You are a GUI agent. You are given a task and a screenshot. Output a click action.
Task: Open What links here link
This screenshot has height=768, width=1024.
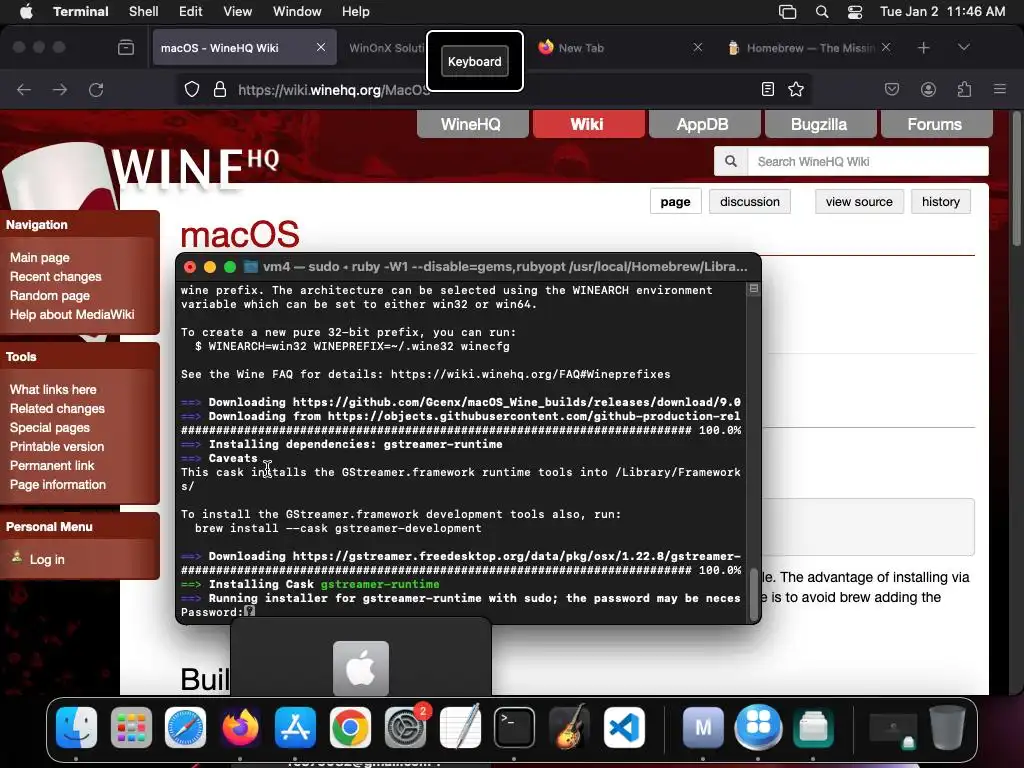[53, 389]
